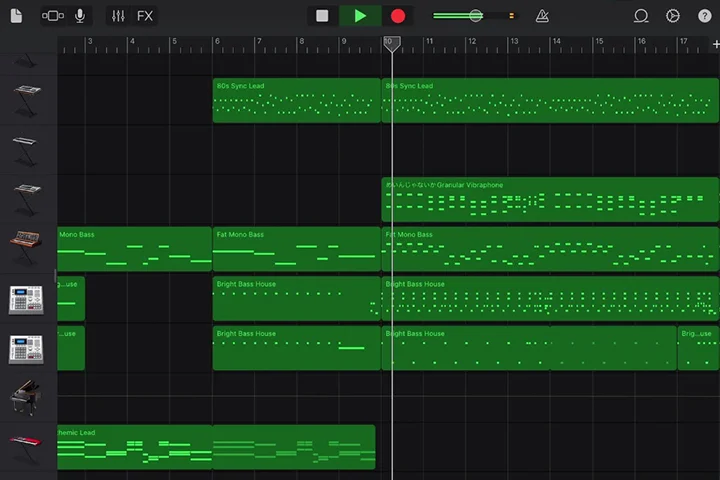Add song section with plus button
Image resolution: width=720 pixels, height=480 pixels.
pos(715,44)
